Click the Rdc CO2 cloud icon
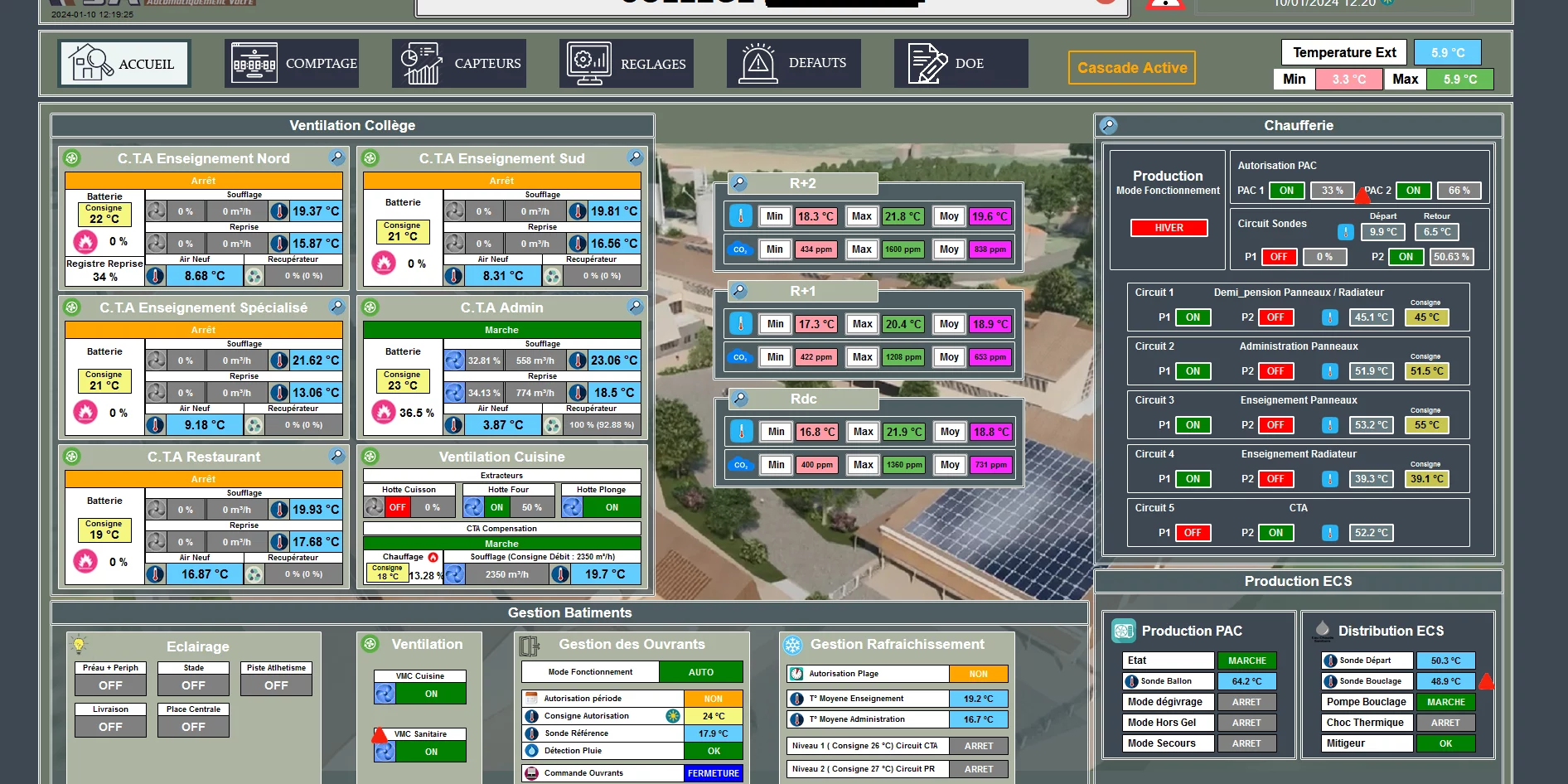 [x=740, y=465]
